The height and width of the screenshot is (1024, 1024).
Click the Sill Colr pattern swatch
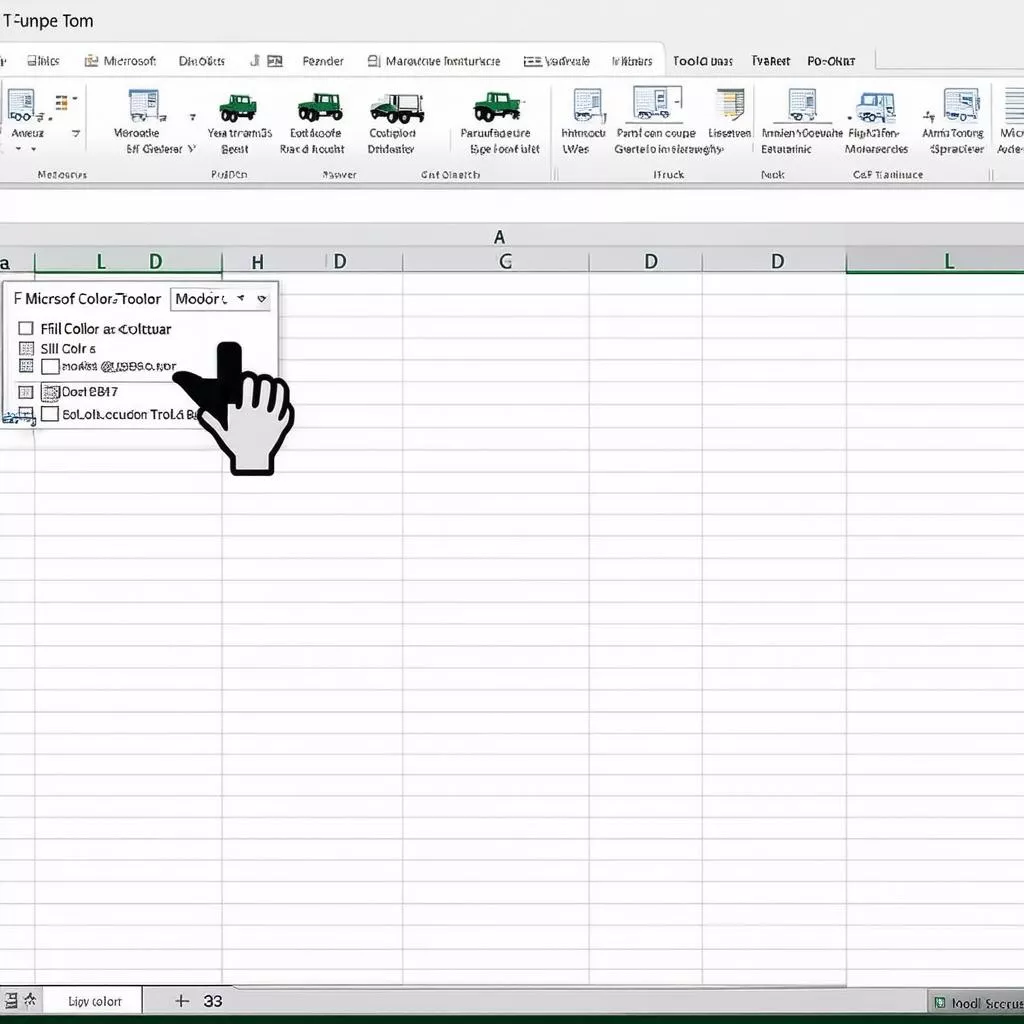pos(25,348)
